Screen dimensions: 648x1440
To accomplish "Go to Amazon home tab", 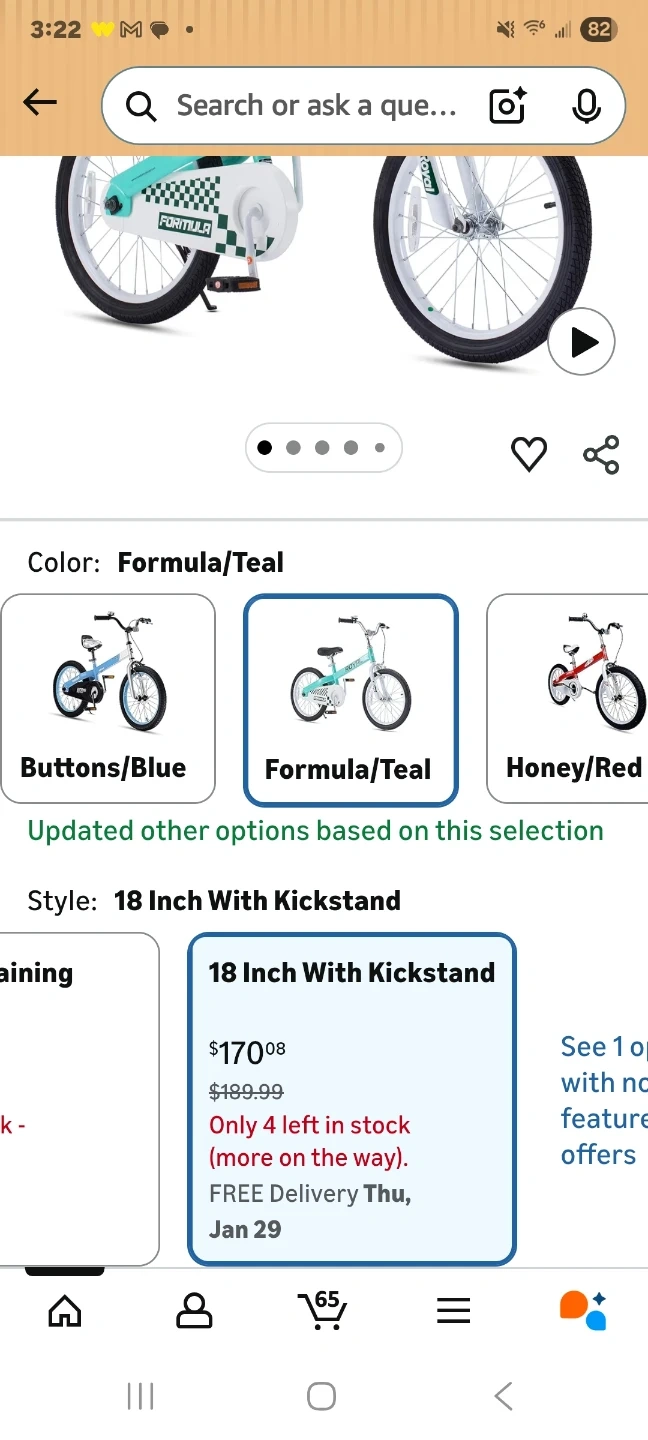I will click(65, 1310).
